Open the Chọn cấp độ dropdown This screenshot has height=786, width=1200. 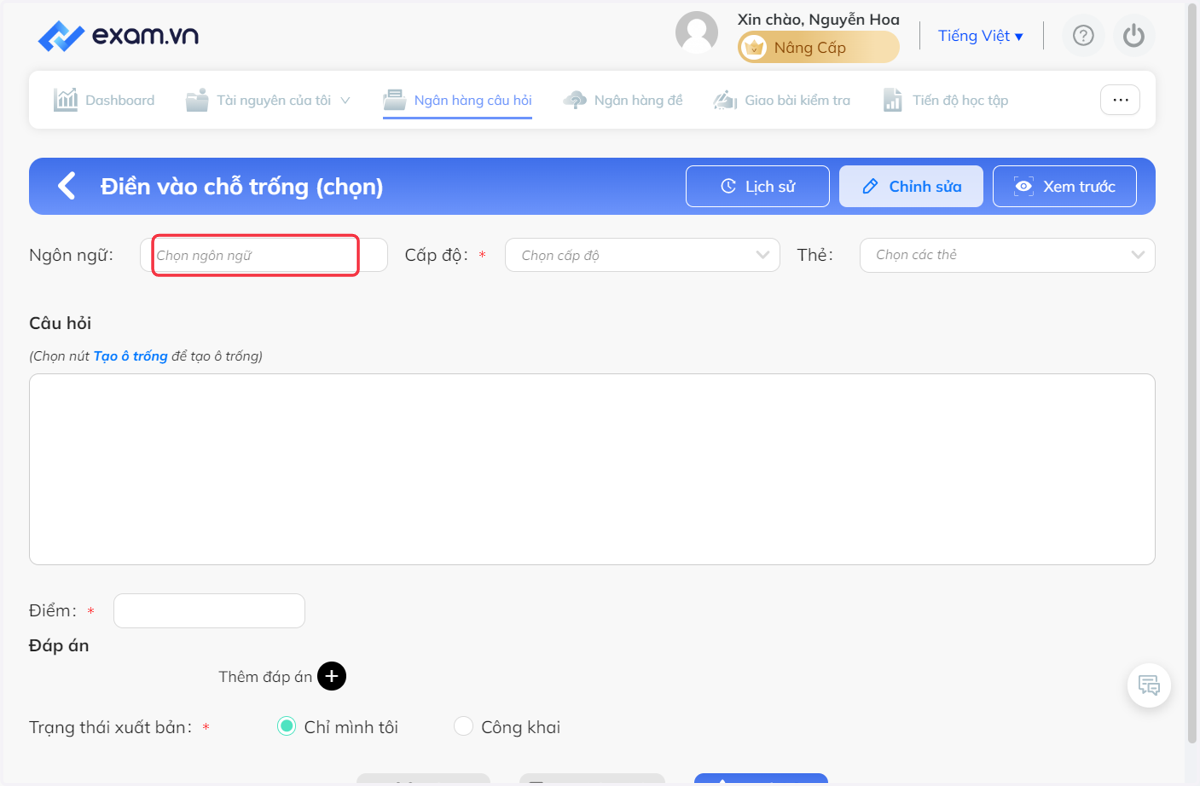pos(642,255)
